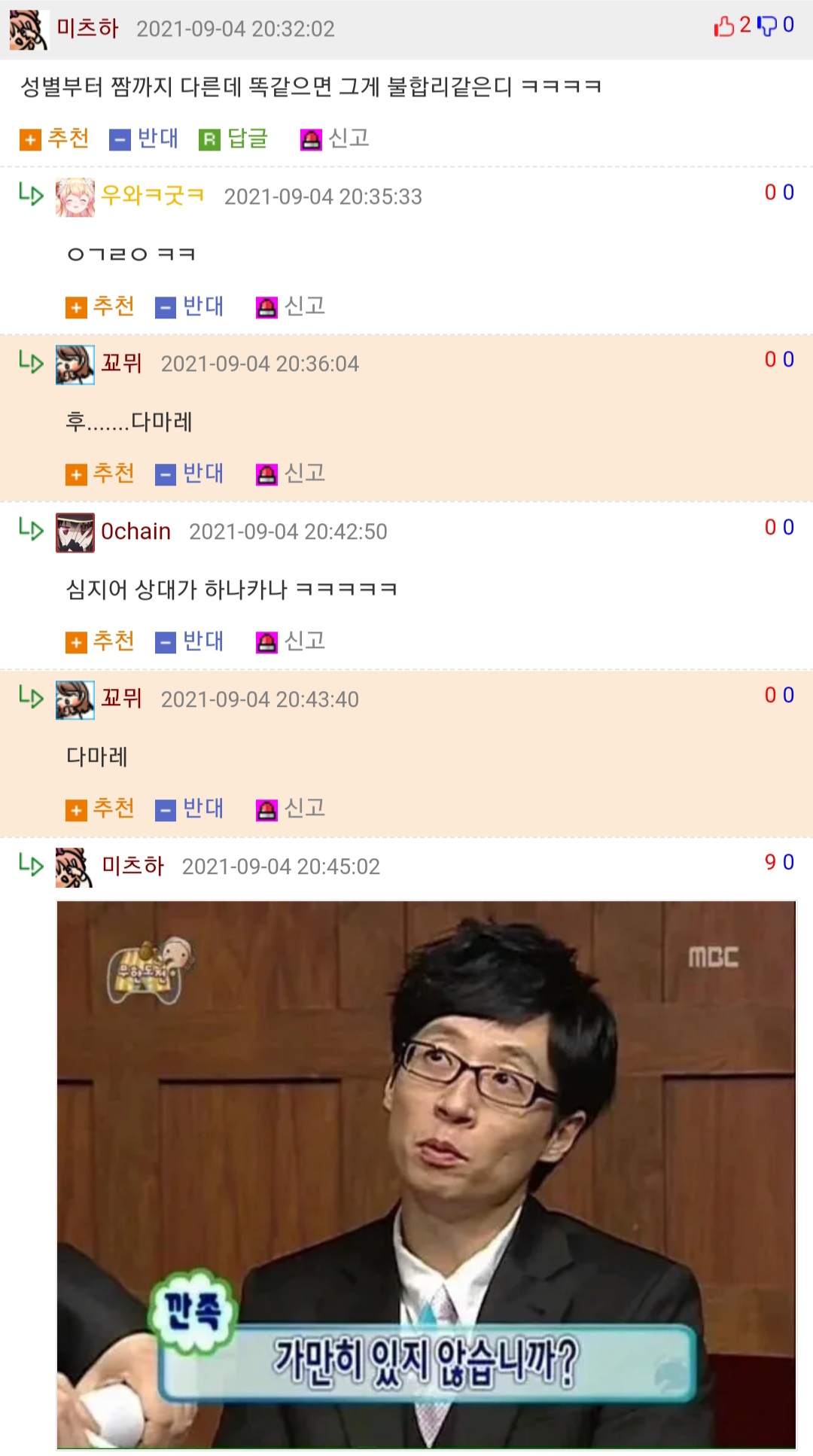813x1456 pixels.
Task: Open 미츠하's profile avatar at the top
Action: pyautogui.click(x=29, y=30)
